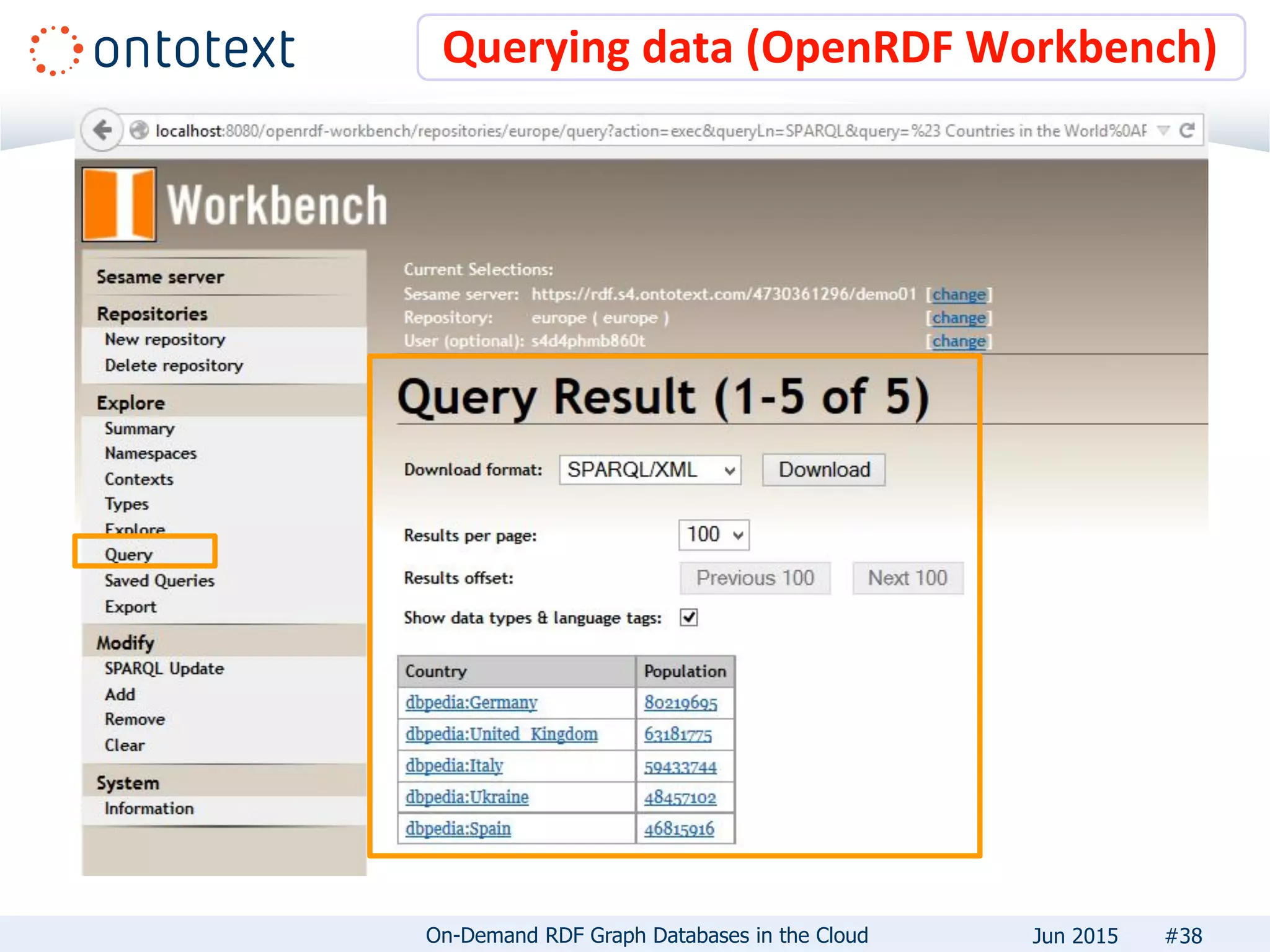
Task: Open Export in sidebar
Action: click(130, 607)
